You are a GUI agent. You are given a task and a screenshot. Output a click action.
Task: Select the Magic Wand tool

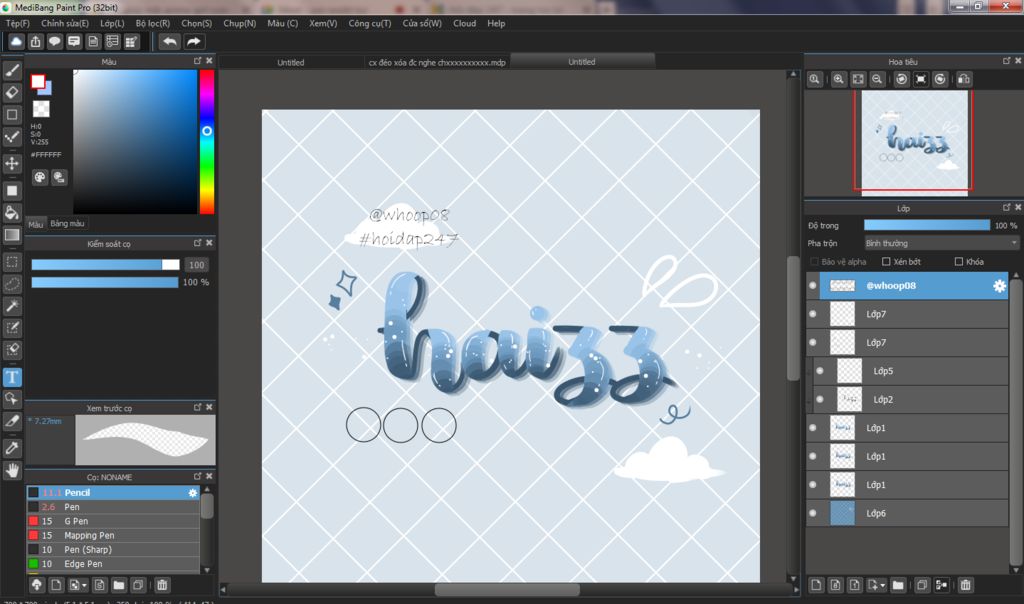(12, 306)
